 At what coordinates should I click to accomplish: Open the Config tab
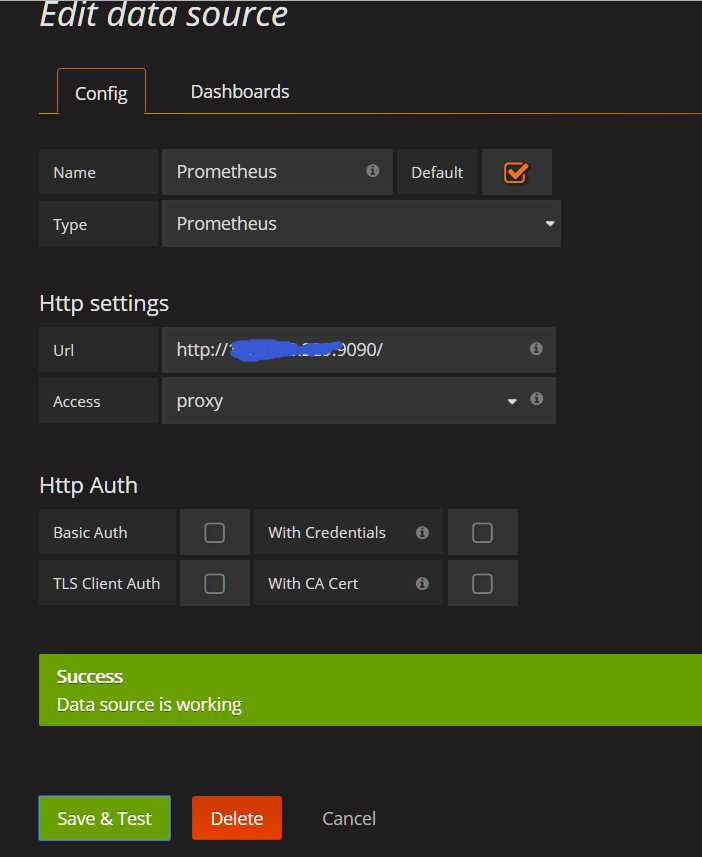tap(101, 92)
